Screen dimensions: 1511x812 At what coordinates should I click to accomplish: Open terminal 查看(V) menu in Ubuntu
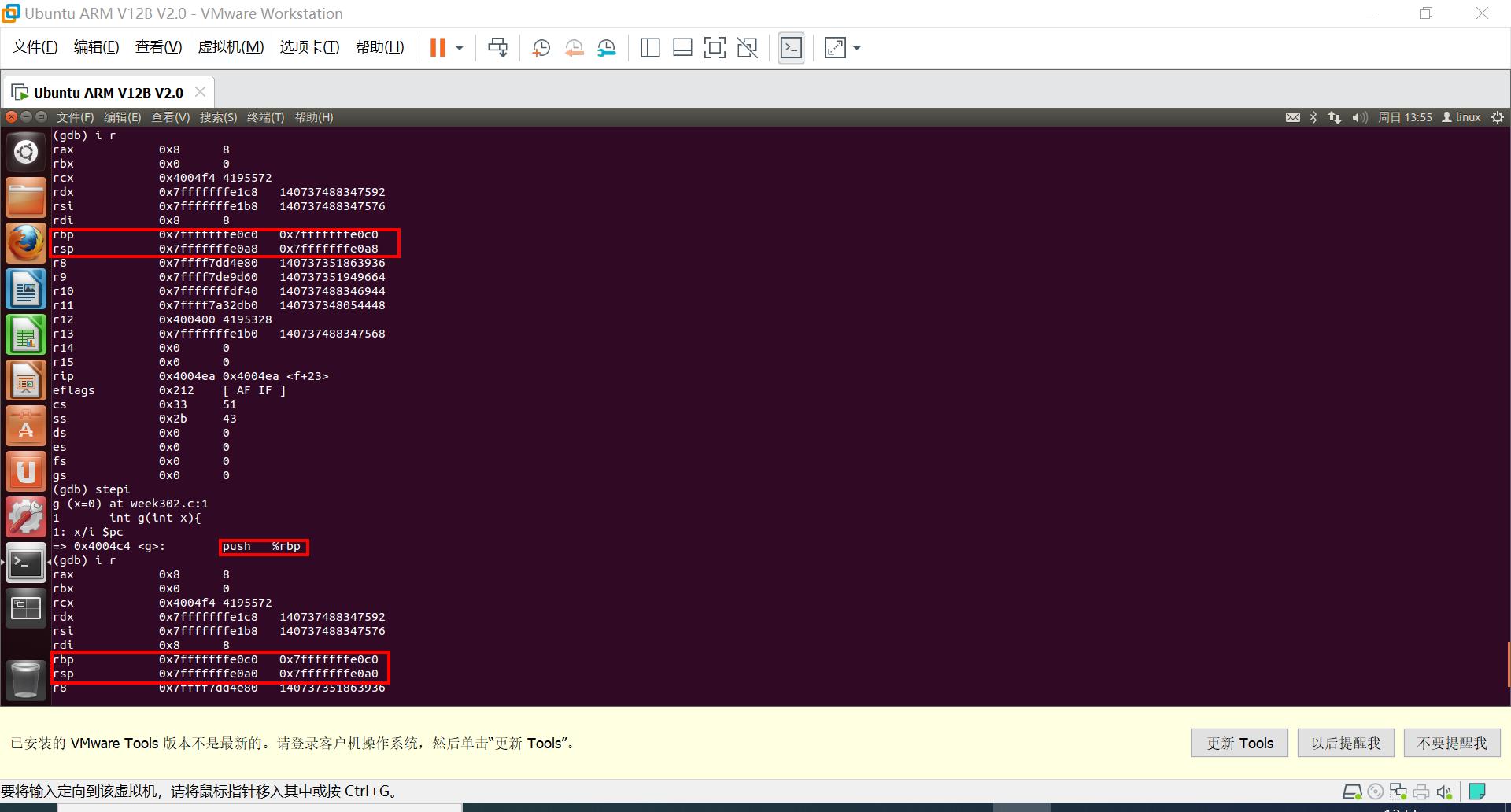click(170, 117)
